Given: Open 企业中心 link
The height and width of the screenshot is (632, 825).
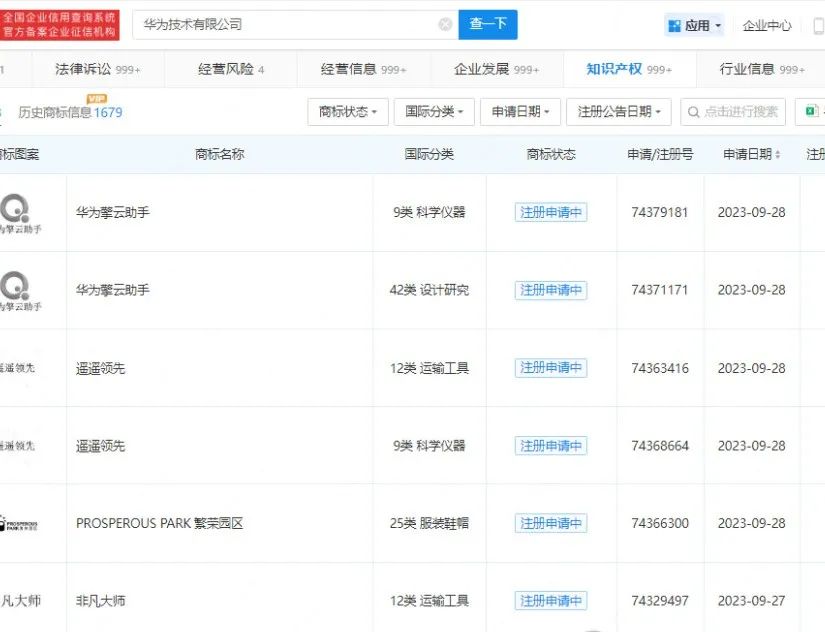Looking at the screenshot, I should (767, 25).
